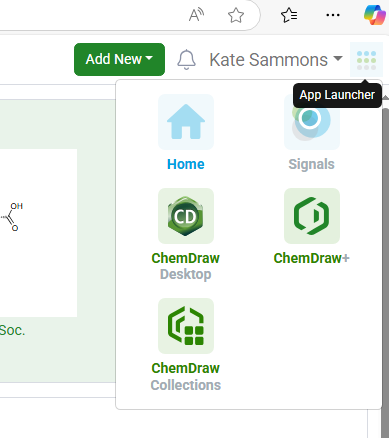Click the page vertical scrollbar

point(385,267)
